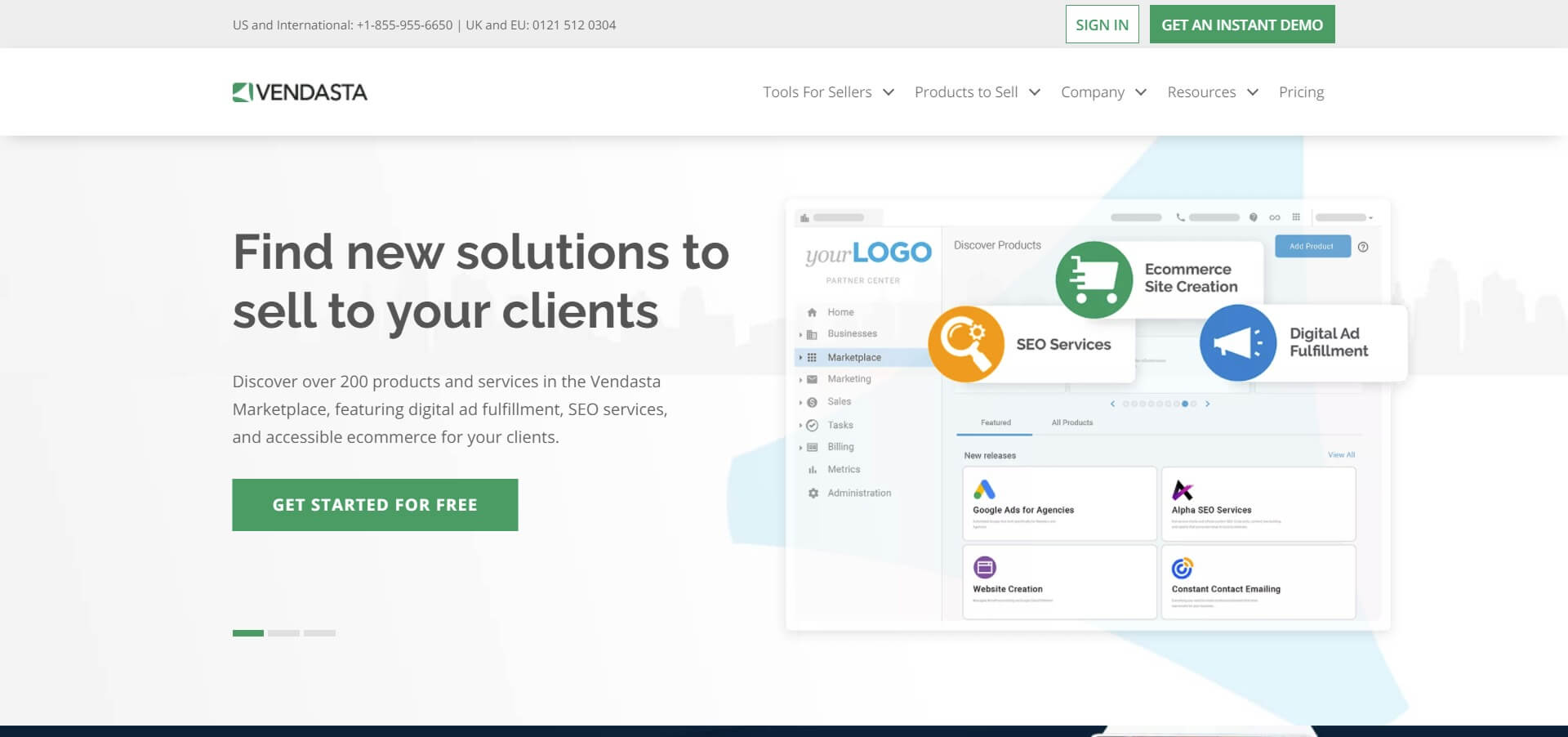Click the infinity link icon in mockup header
The height and width of the screenshot is (737, 1568).
pyautogui.click(x=1275, y=217)
